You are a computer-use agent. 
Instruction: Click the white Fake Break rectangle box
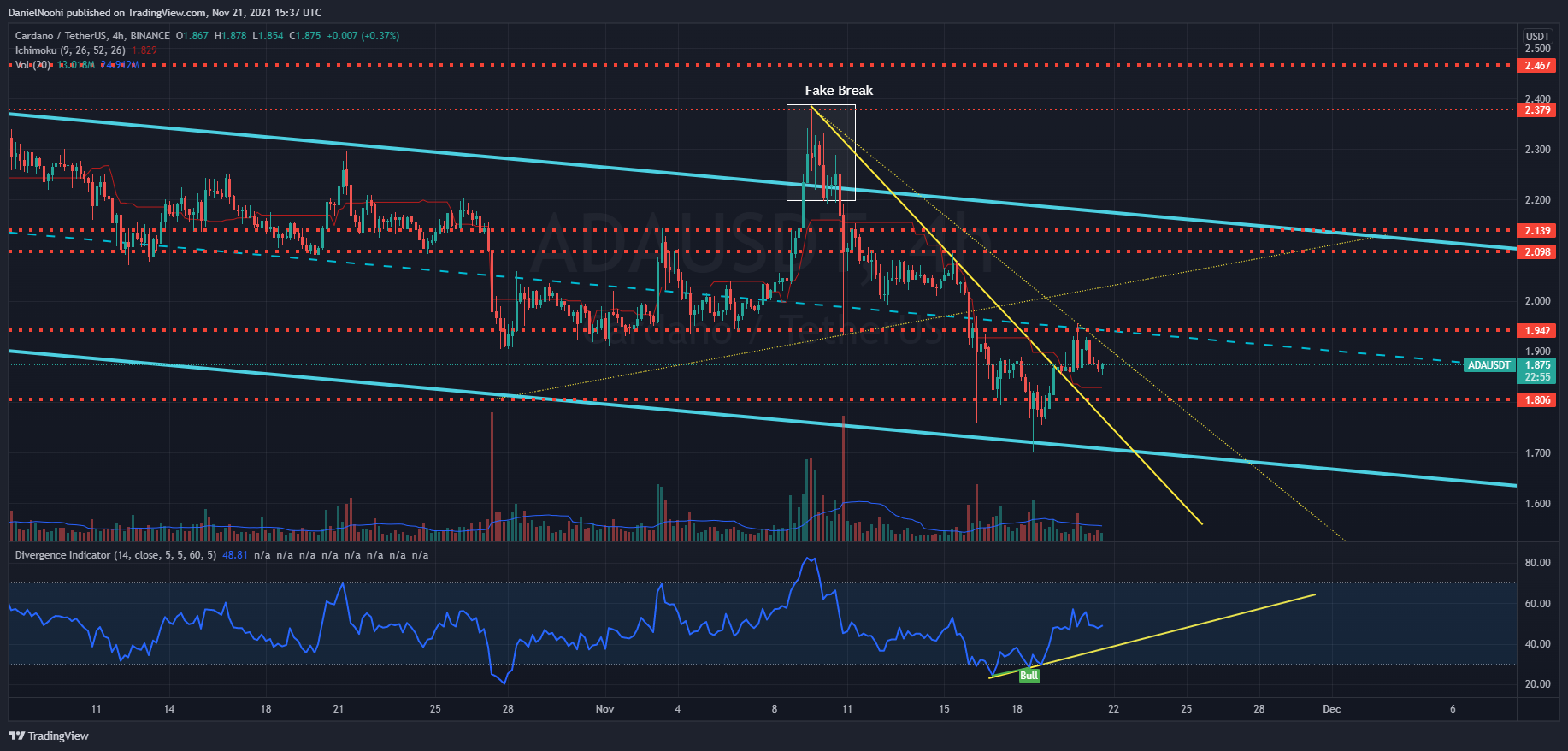pyautogui.click(x=821, y=152)
